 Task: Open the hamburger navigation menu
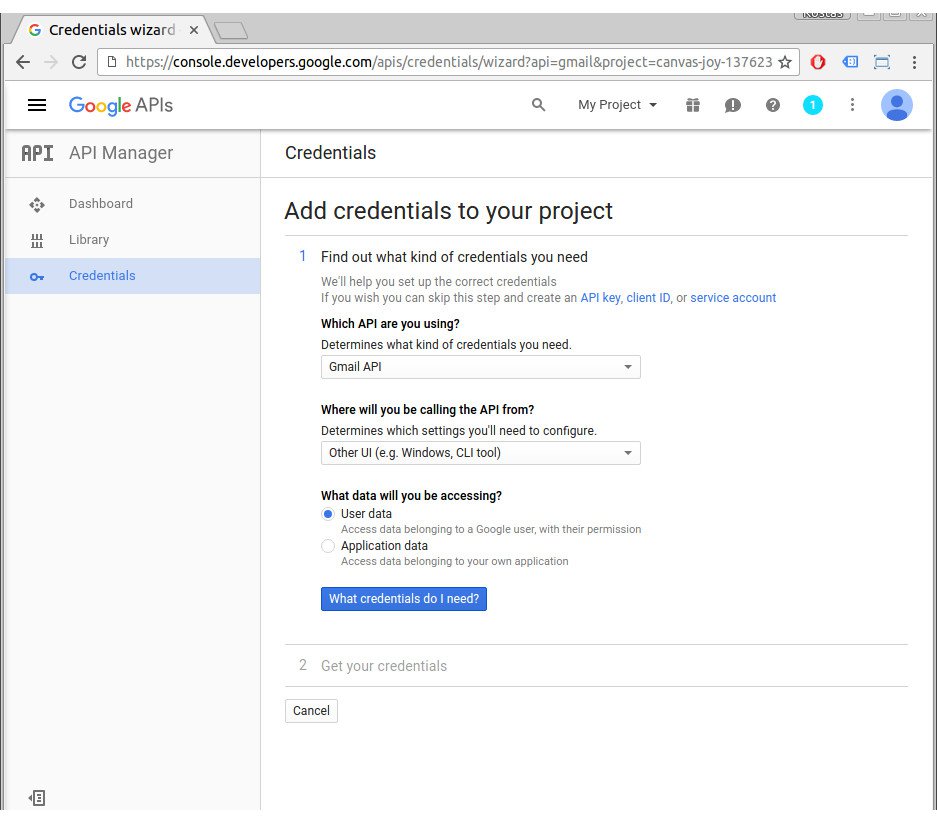click(x=37, y=105)
